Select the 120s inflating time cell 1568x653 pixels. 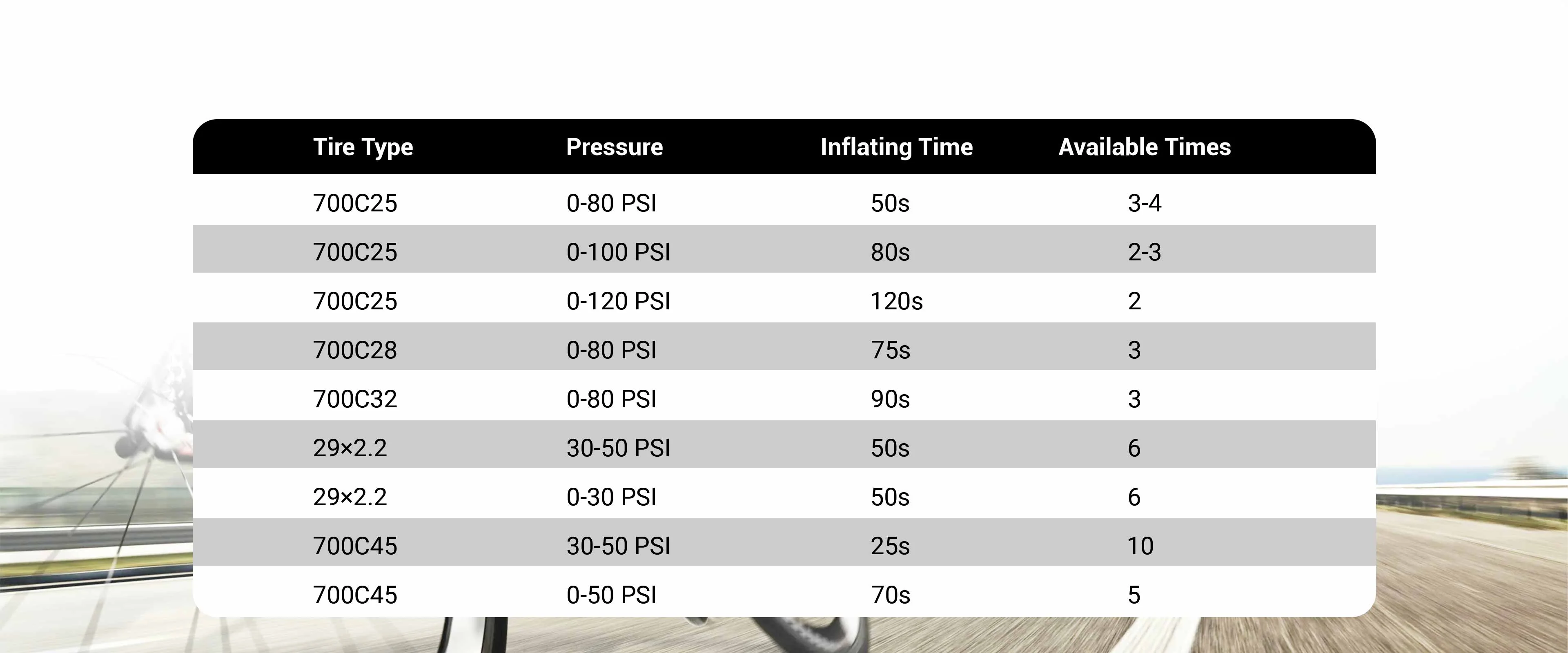point(896,301)
